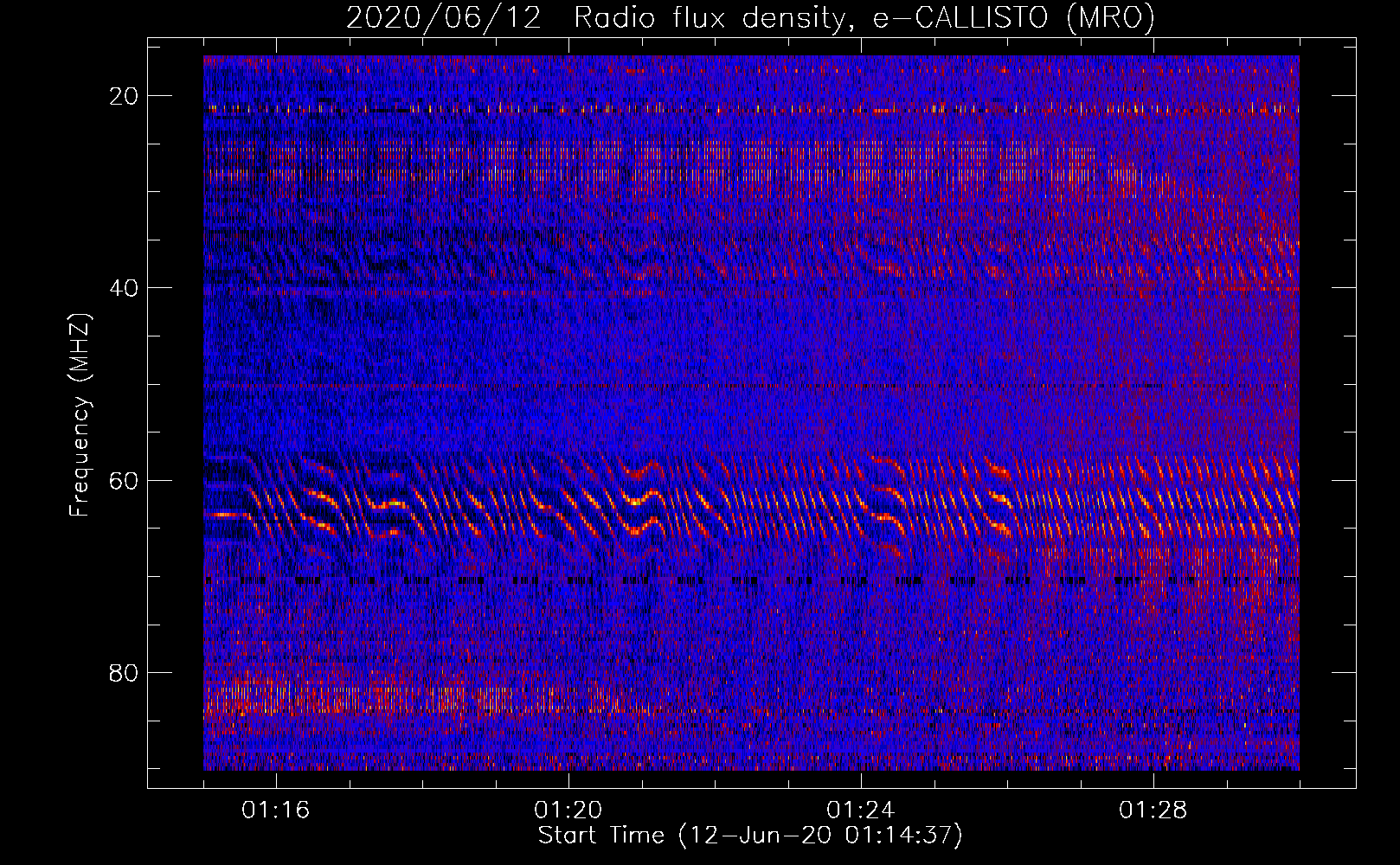Viewport: 1400px width, 865px height.
Task: Click the 20 frequency tick label
Action: (x=125, y=96)
